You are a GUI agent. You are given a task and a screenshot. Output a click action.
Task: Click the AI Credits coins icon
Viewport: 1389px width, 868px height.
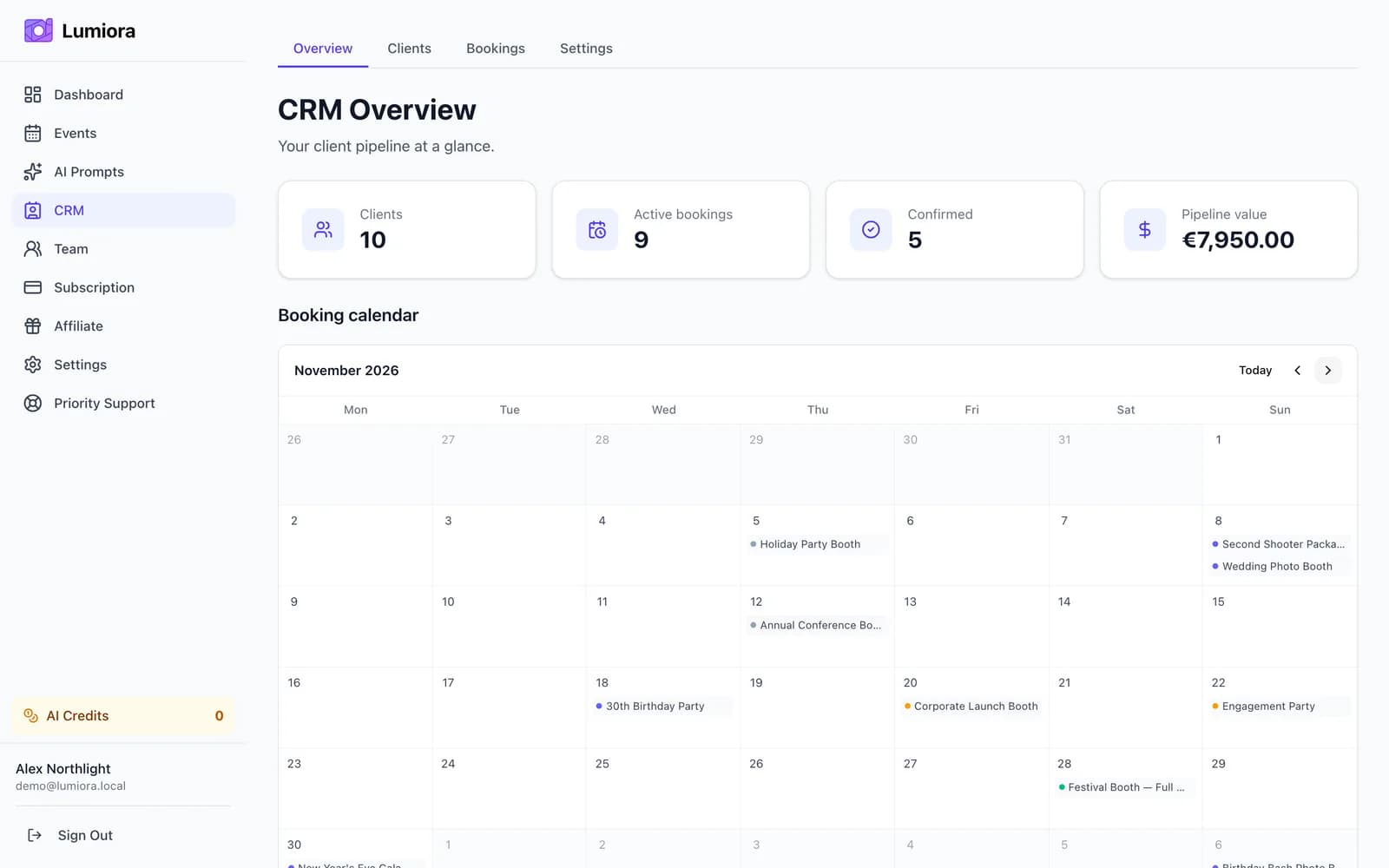coord(31,715)
